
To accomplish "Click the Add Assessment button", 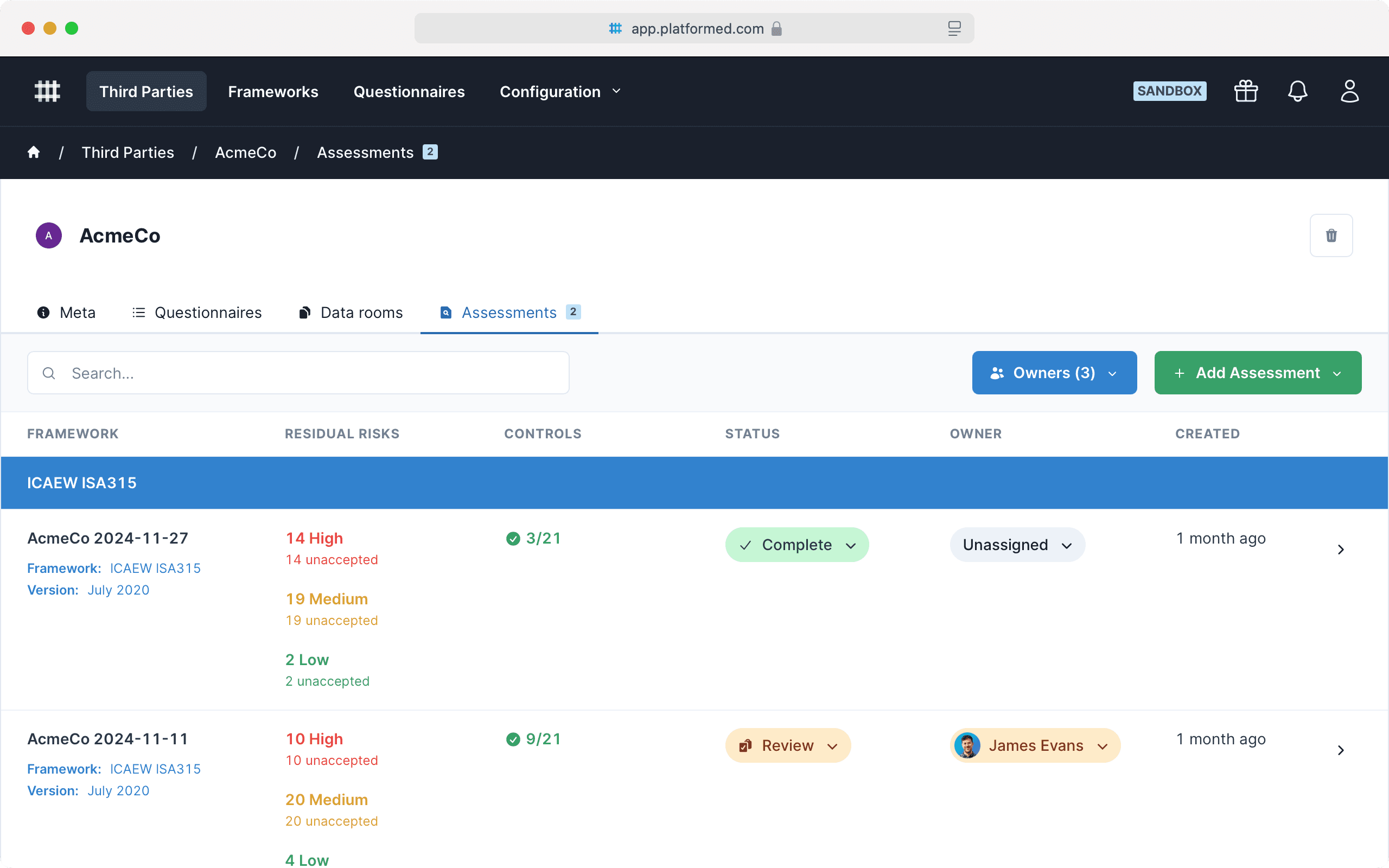I will point(1257,373).
